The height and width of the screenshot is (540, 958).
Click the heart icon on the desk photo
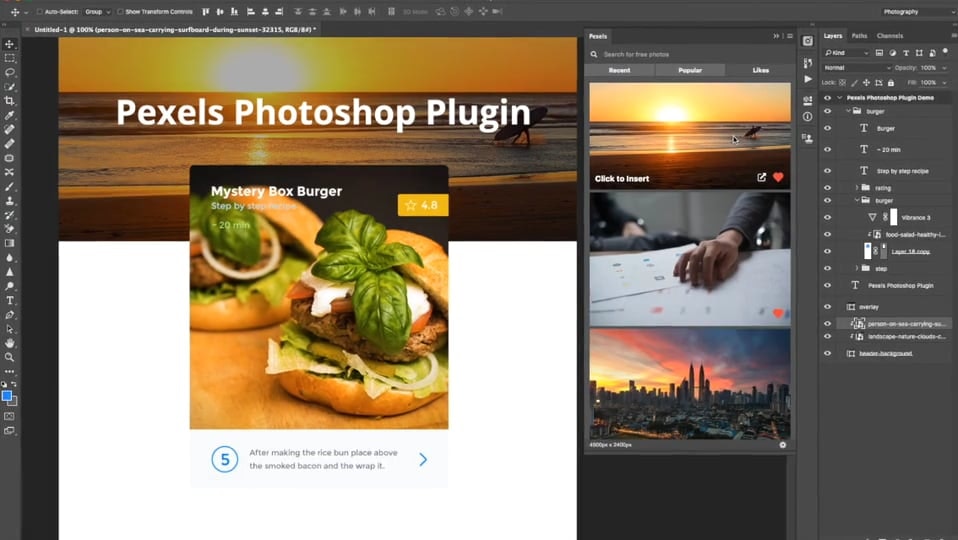coord(778,313)
